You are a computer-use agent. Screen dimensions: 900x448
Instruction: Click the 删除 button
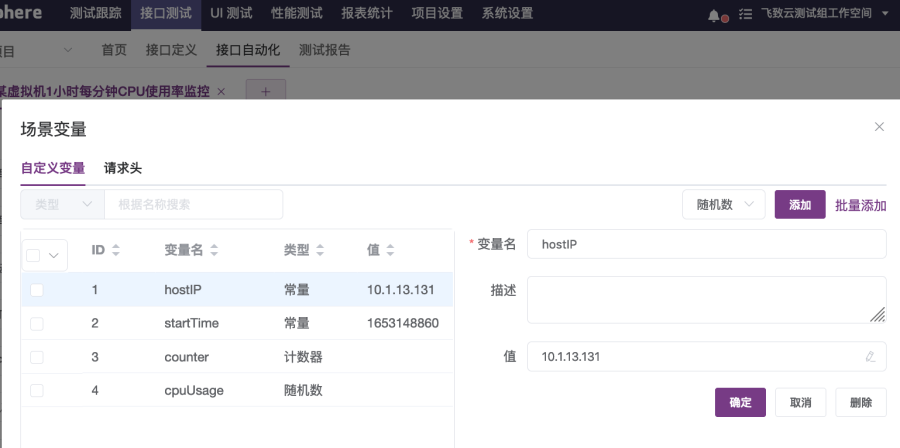point(861,402)
